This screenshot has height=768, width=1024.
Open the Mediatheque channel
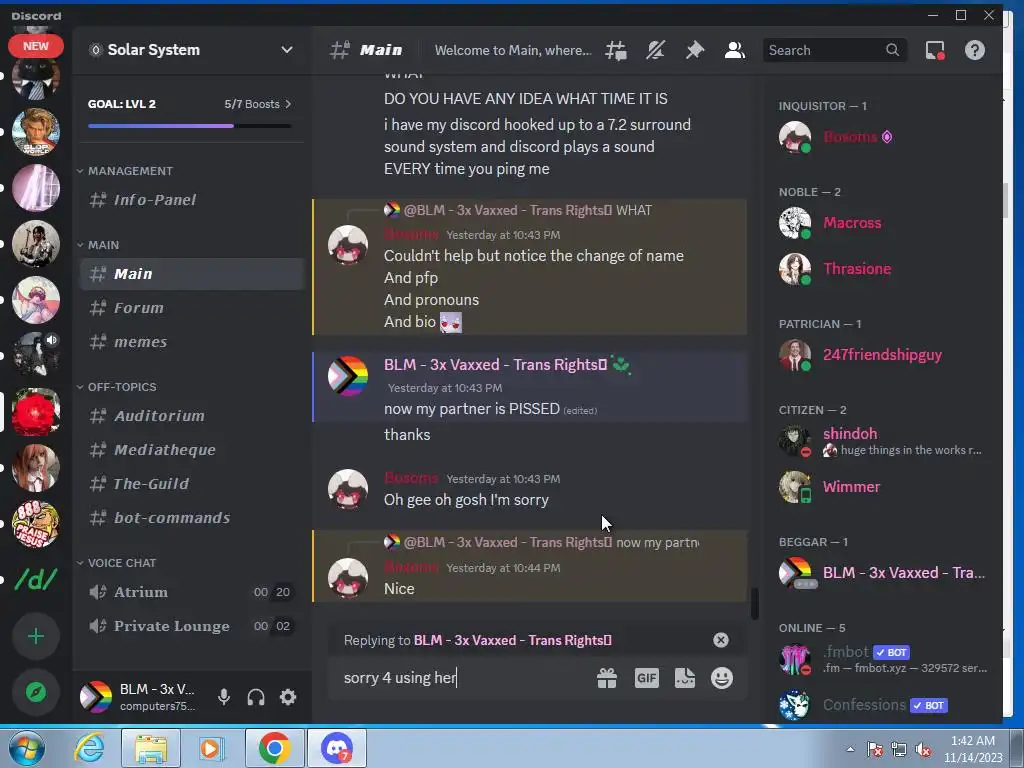[x=191, y=449]
